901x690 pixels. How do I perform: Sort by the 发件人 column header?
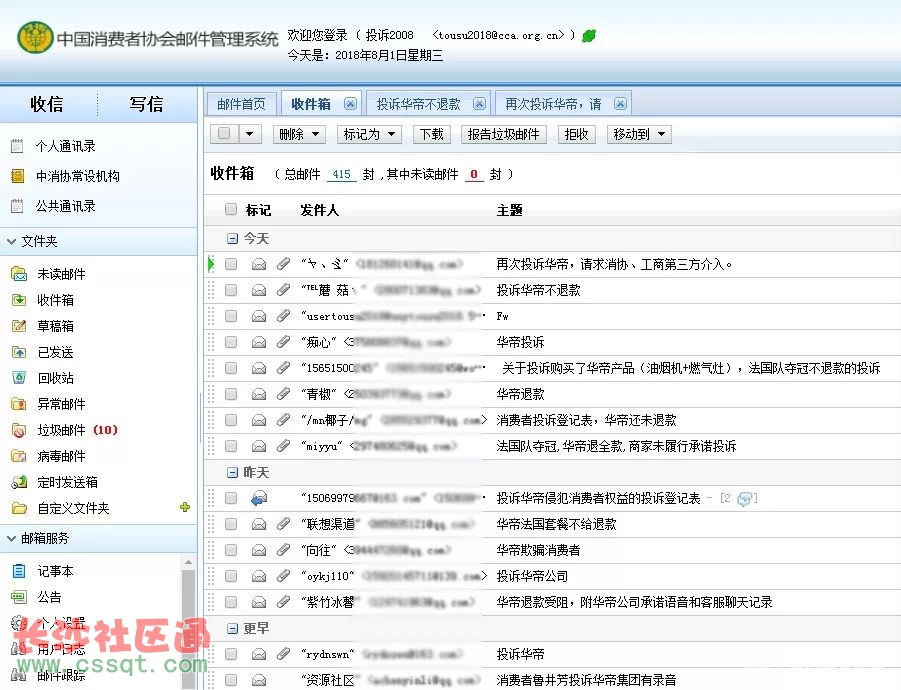(x=319, y=210)
